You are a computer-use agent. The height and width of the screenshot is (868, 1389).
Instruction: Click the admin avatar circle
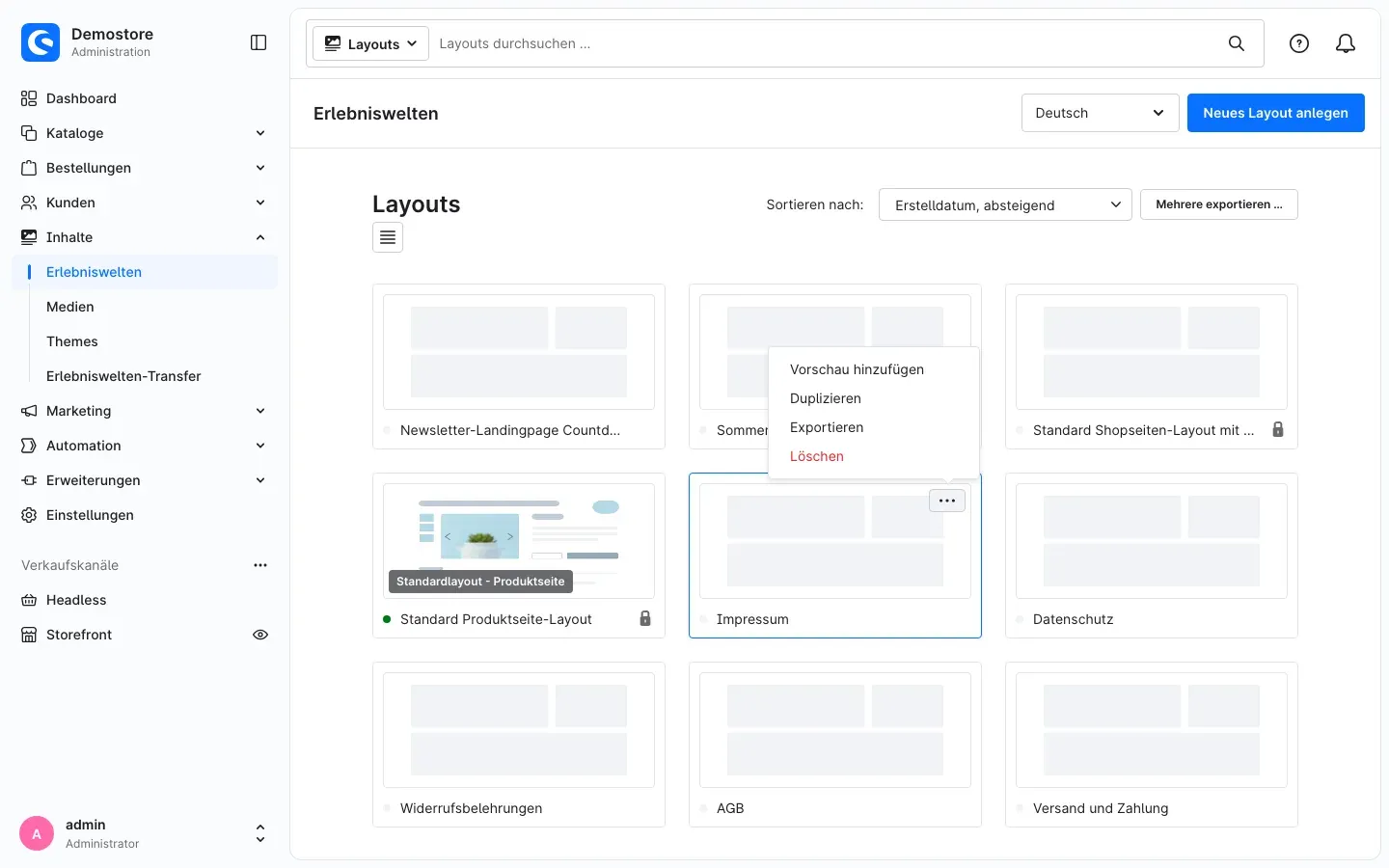[x=37, y=834]
